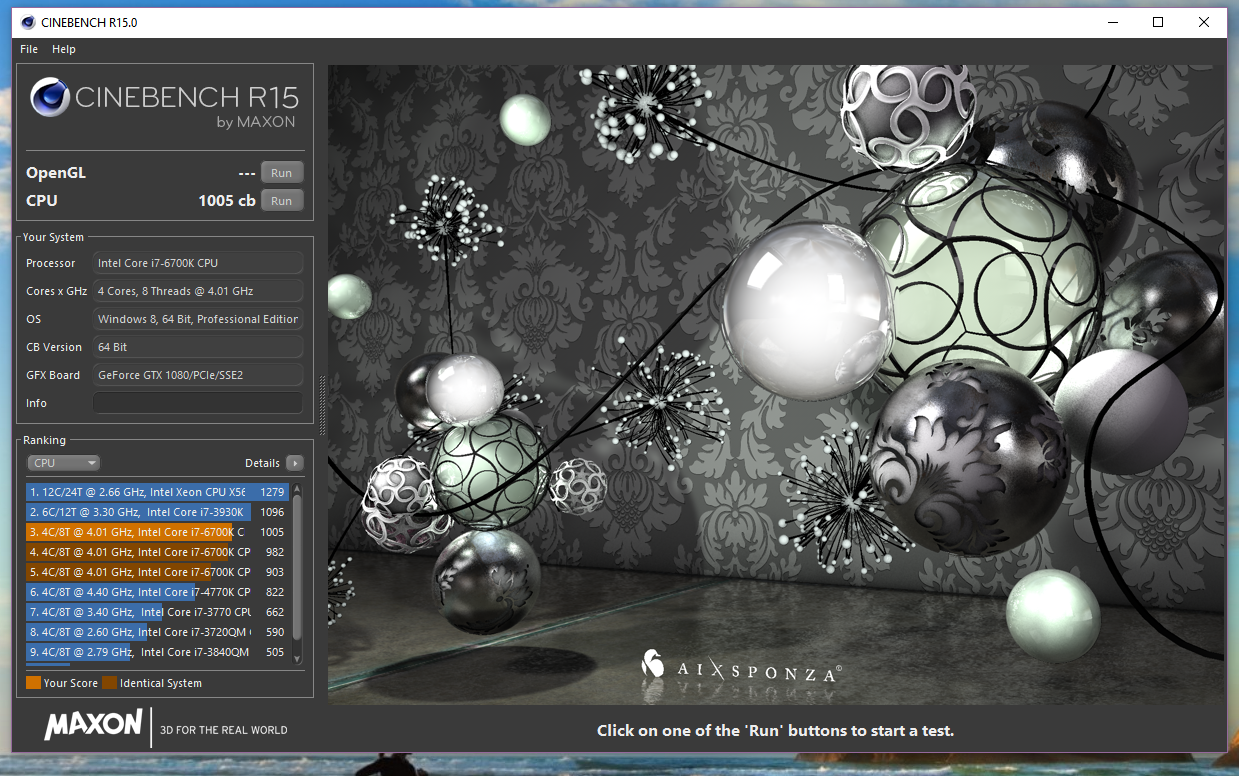The width and height of the screenshot is (1239, 776).
Task: Select ranking row 2 Core i7-3930K
Action: (x=158, y=512)
